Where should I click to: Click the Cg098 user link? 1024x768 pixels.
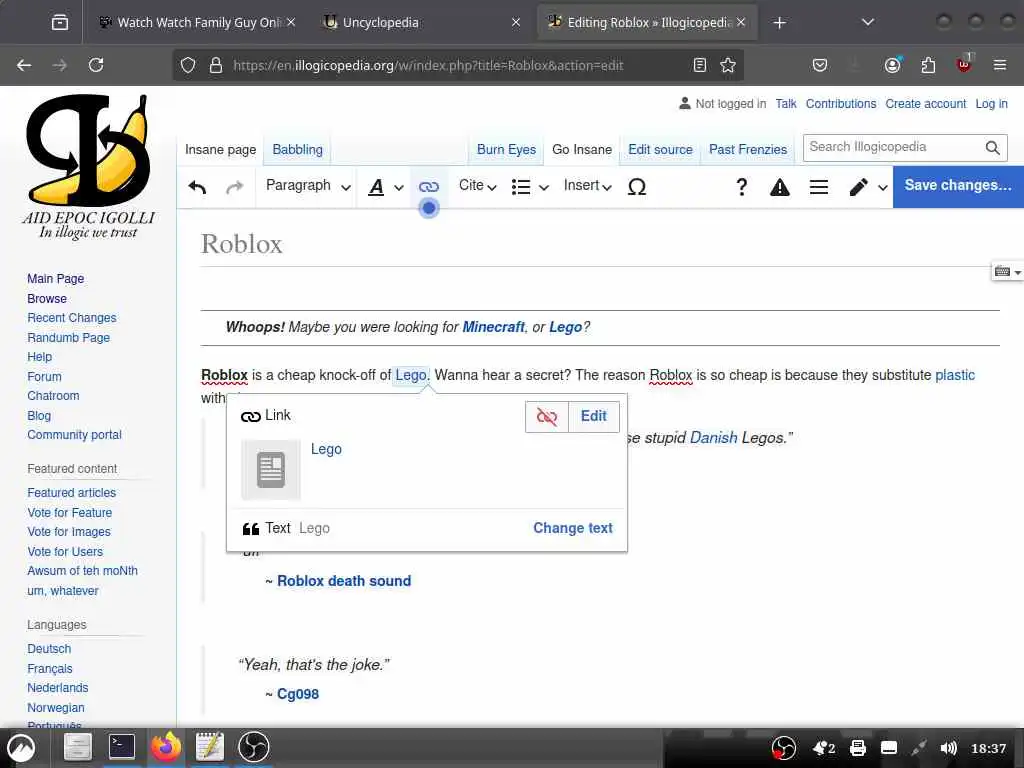click(x=298, y=694)
